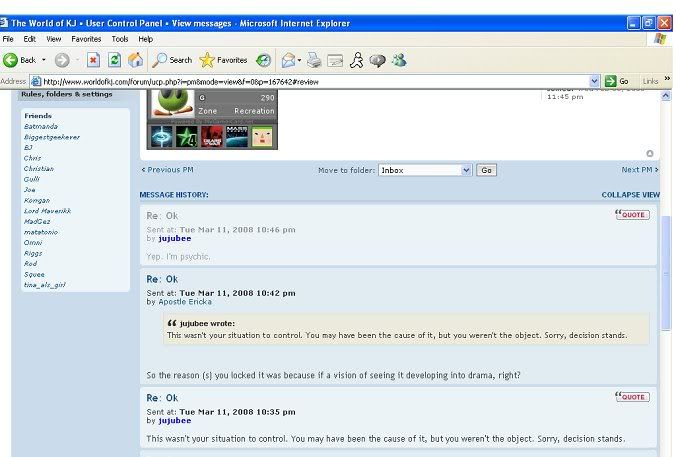Expand the Links toolbar chevron

pyautogui.click(x=667, y=78)
